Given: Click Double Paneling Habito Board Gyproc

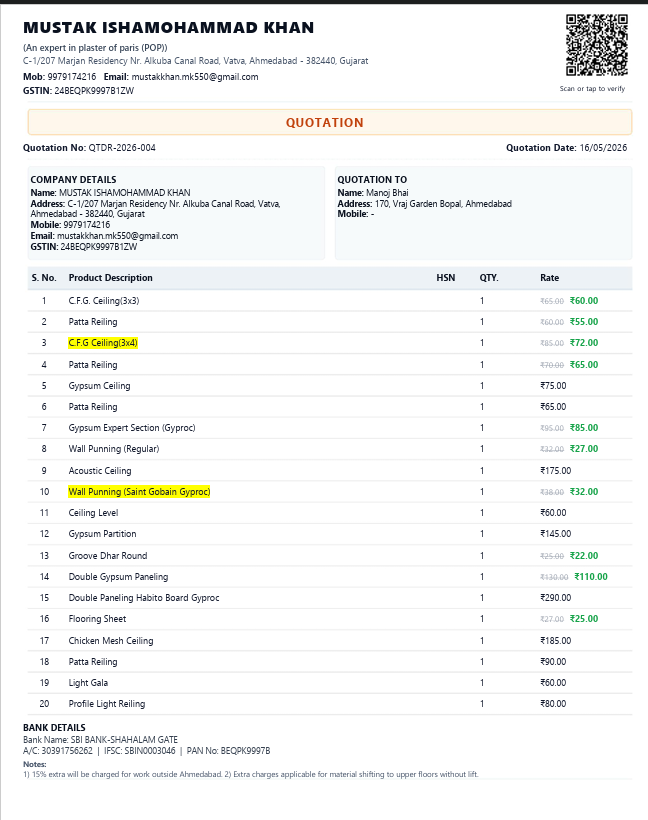Looking at the screenshot, I should pyautogui.click(x=144, y=598).
